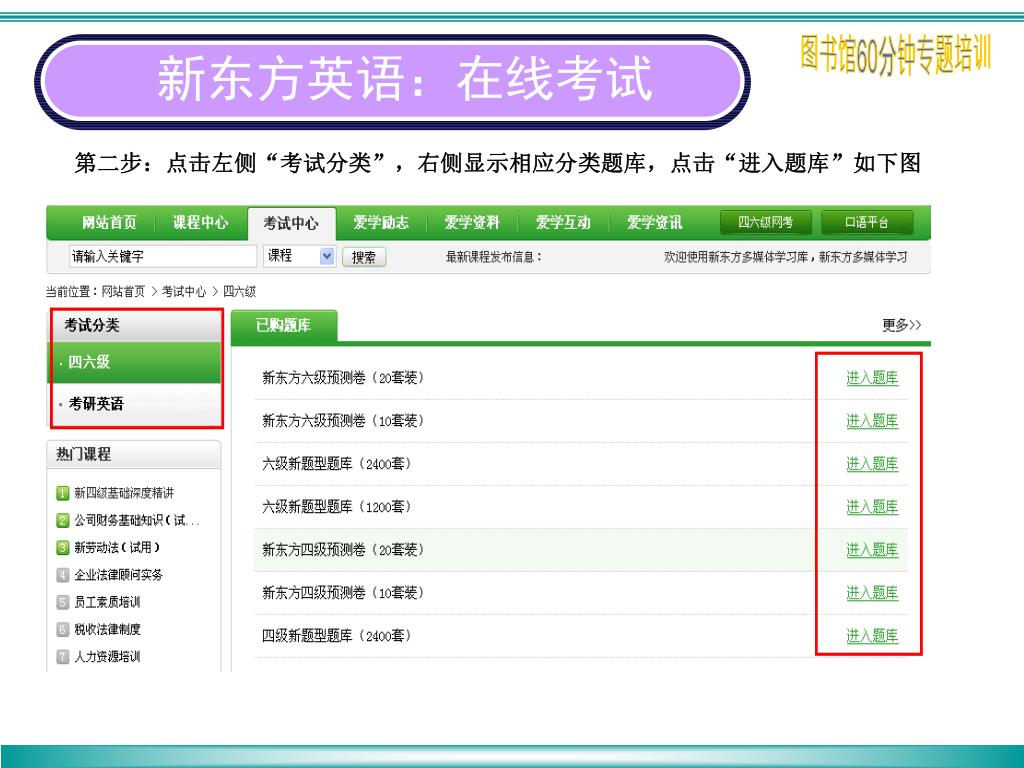The width and height of the screenshot is (1024, 768).
Task: Click the 新东方四级预测卷（20套装） title text
Action: click(344, 550)
